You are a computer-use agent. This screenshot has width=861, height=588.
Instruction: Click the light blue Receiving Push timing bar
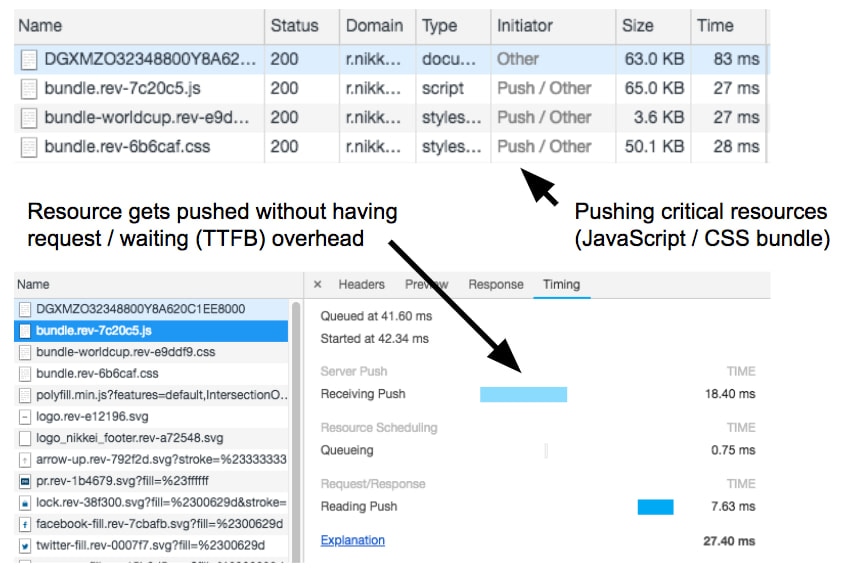tap(523, 394)
